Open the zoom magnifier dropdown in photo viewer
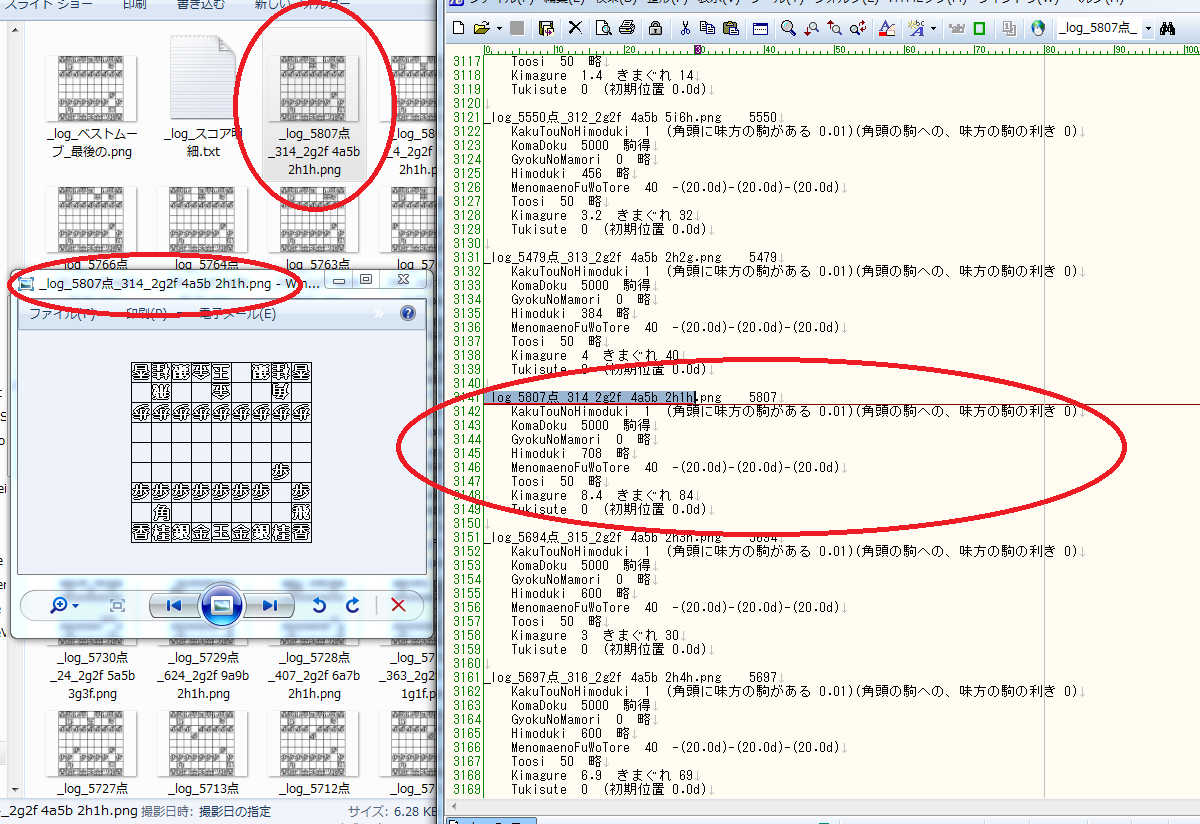This screenshot has height=824, width=1200. click(x=64, y=605)
